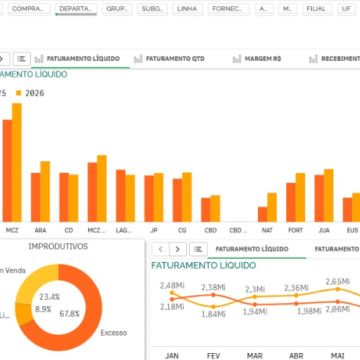Click the ABR month axis label
360x360 pixels.
(296, 356)
